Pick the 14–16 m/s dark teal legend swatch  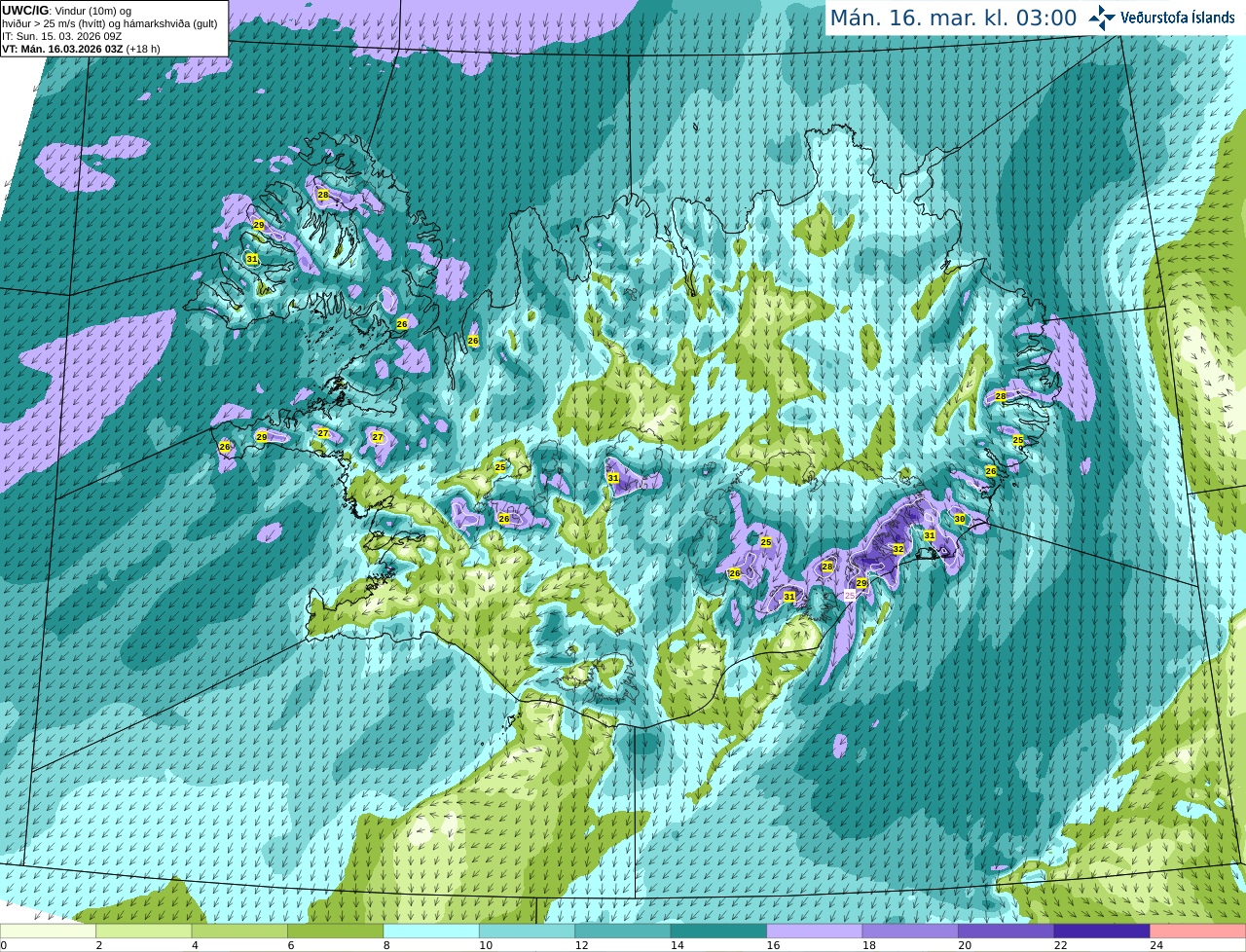pyautogui.click(x=719, y=932)
